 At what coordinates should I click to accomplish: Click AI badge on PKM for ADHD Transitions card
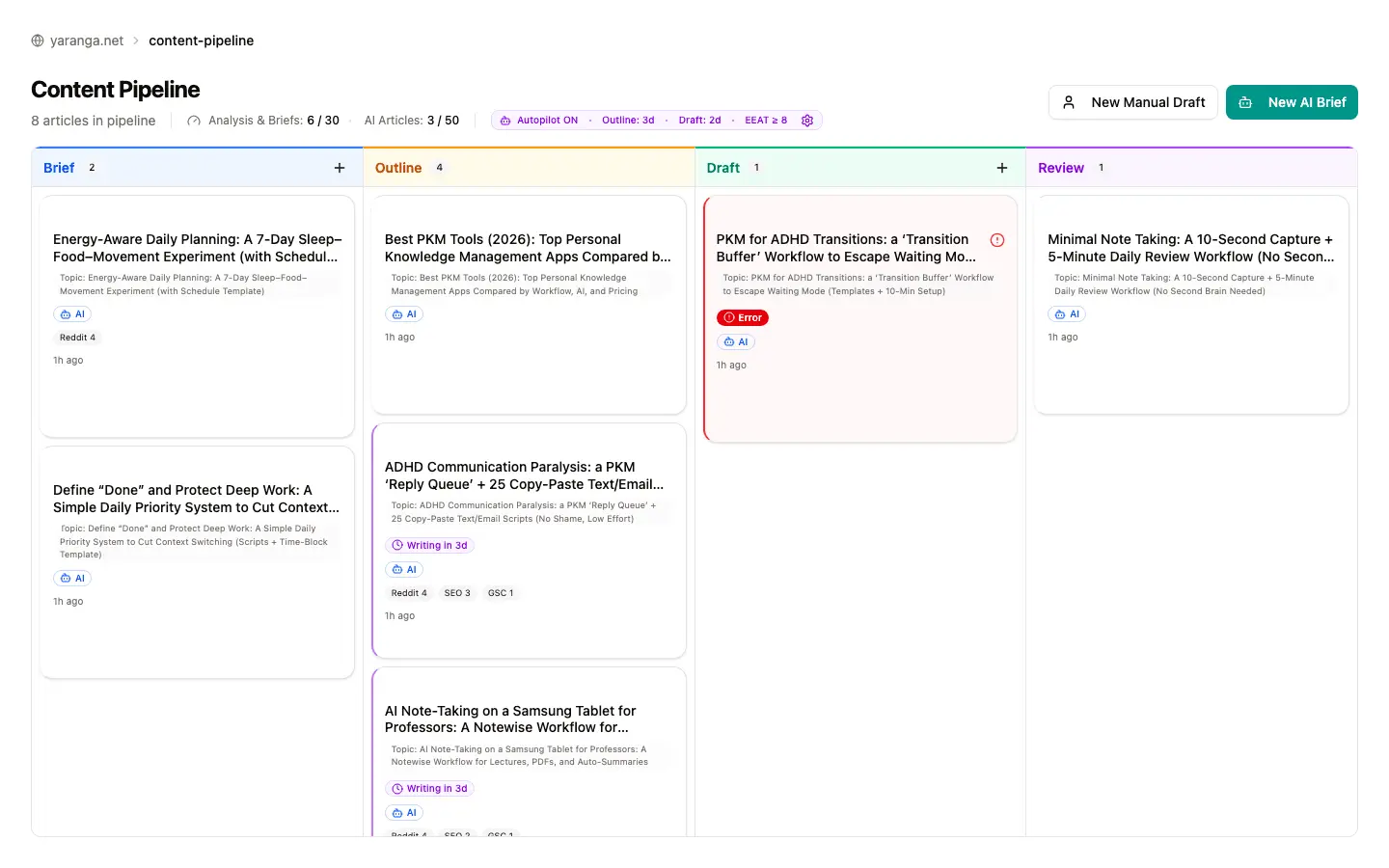click(x=736, y=342)
